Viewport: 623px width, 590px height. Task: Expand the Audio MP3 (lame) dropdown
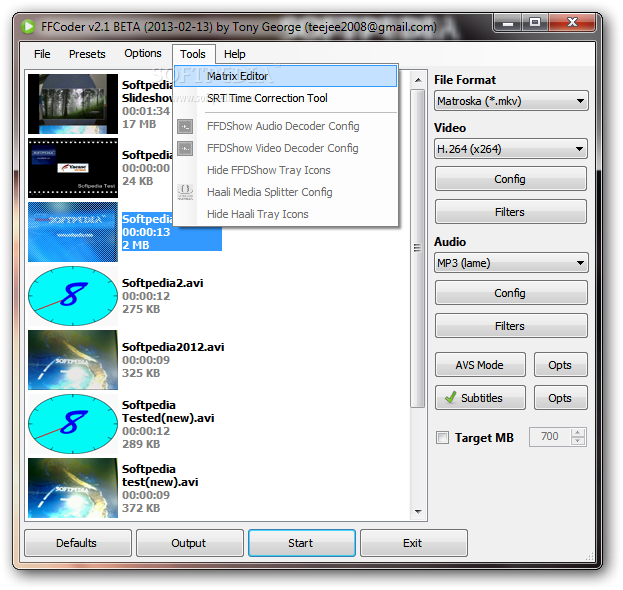pyautogui.click(x=511, y=263)
